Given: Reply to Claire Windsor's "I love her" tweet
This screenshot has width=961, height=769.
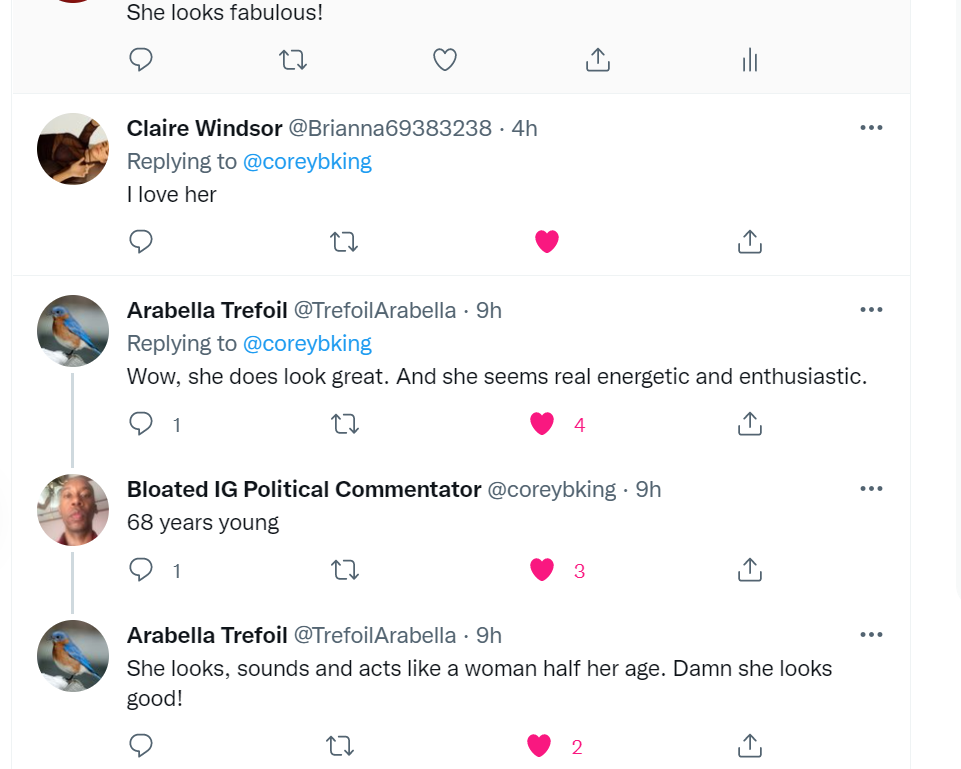Looking at the screenshot, I should point(141,241).
